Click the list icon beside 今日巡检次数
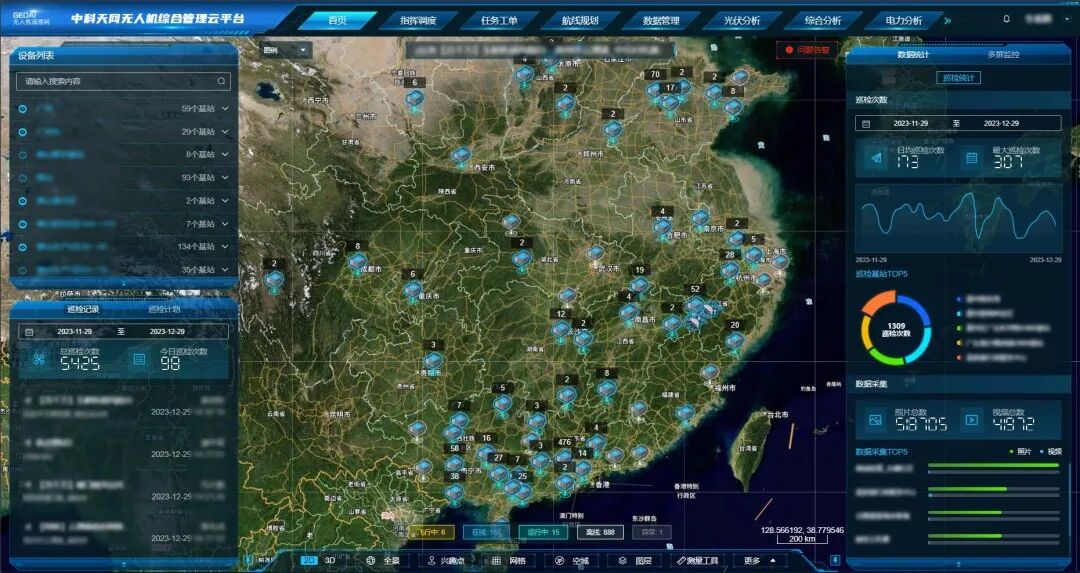The width and height of the screenshot is (1080, 573). click(x=139, y=360)
